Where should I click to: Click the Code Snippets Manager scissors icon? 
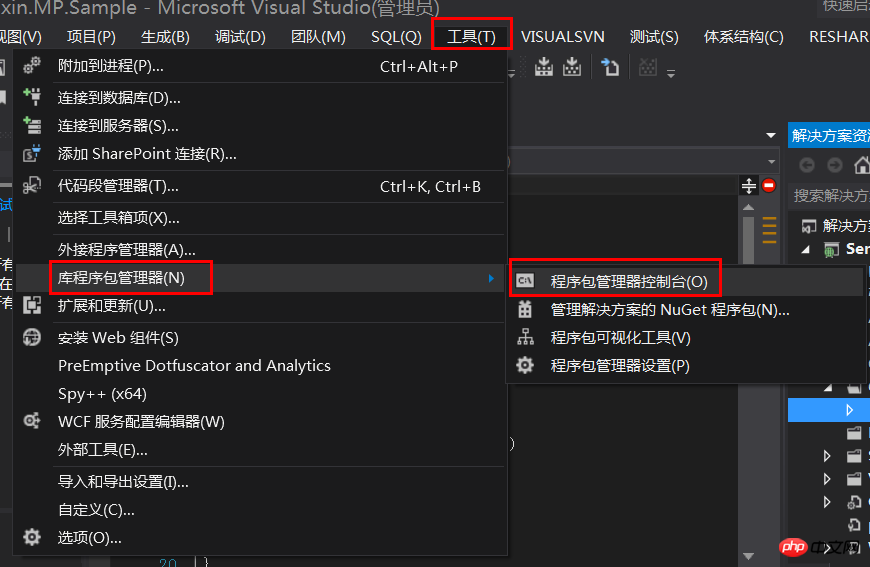pyautogui.click(x=32, y=185)
